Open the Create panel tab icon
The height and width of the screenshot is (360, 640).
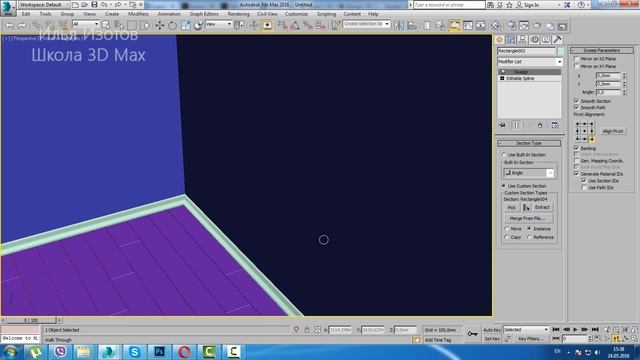(x=500, y=40)
